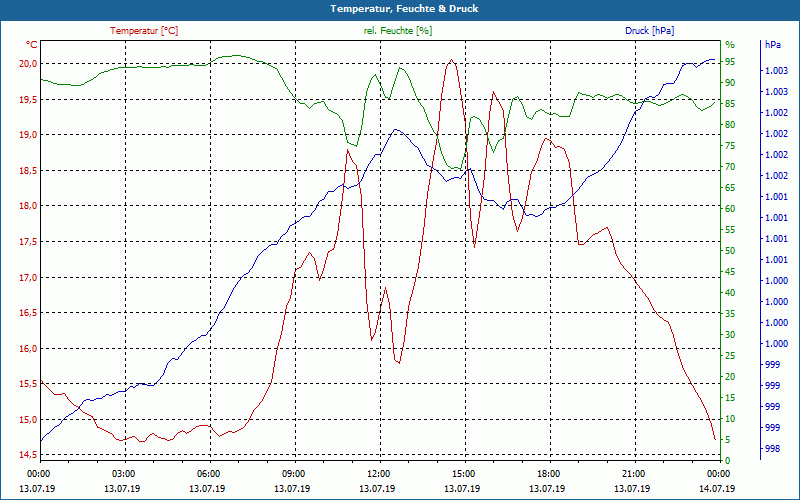Click the '17,5' temperature axis value

tap(29, 242)
